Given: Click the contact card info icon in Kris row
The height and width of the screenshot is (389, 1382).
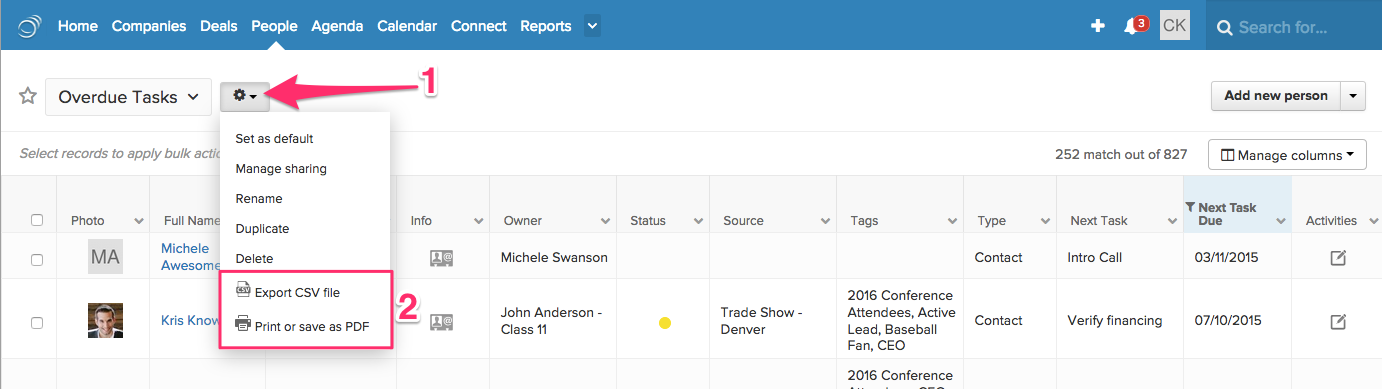Looking at the screenshot, I should tap(442, 322).
